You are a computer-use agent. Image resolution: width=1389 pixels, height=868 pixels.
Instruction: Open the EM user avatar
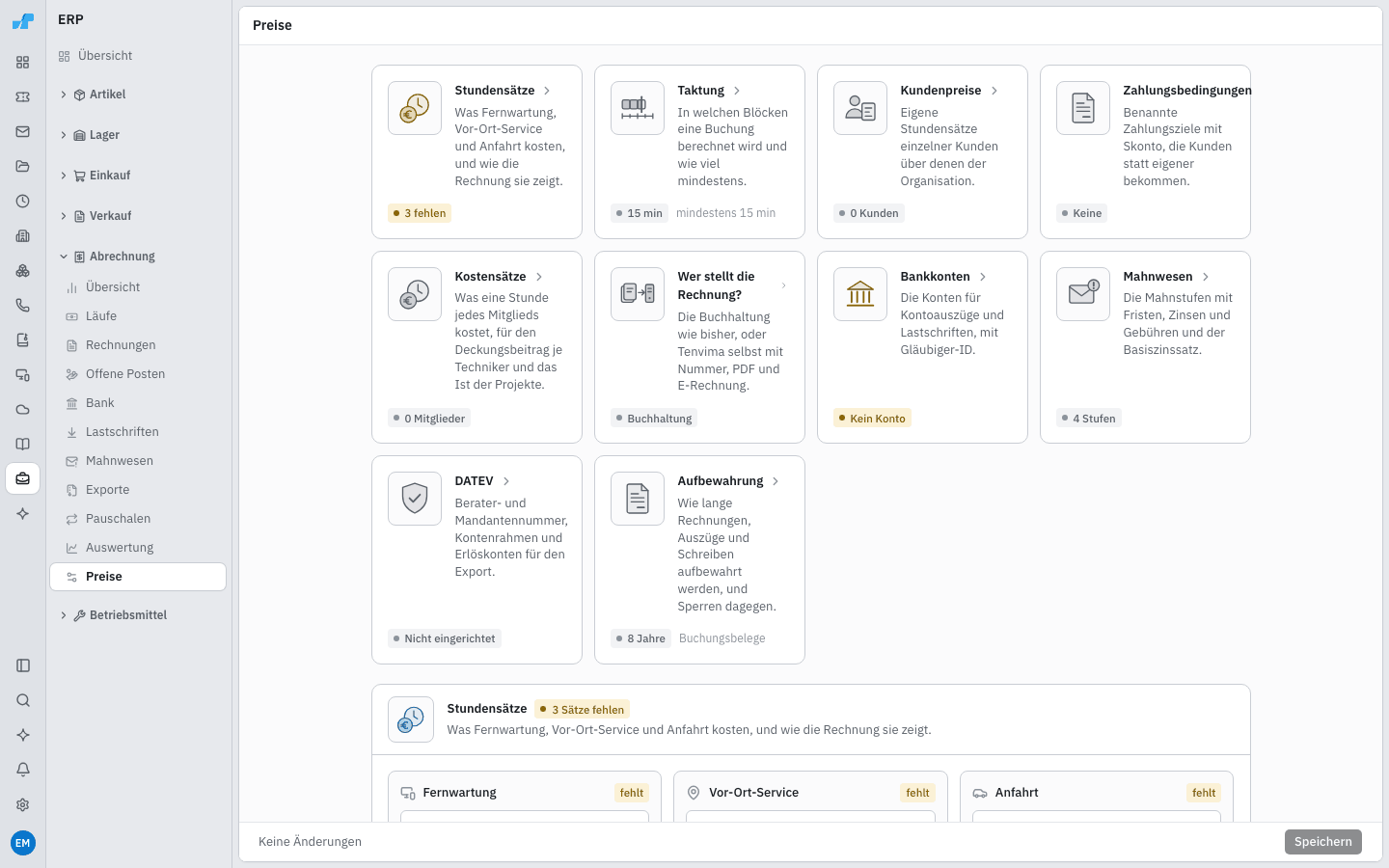[23, 843]
